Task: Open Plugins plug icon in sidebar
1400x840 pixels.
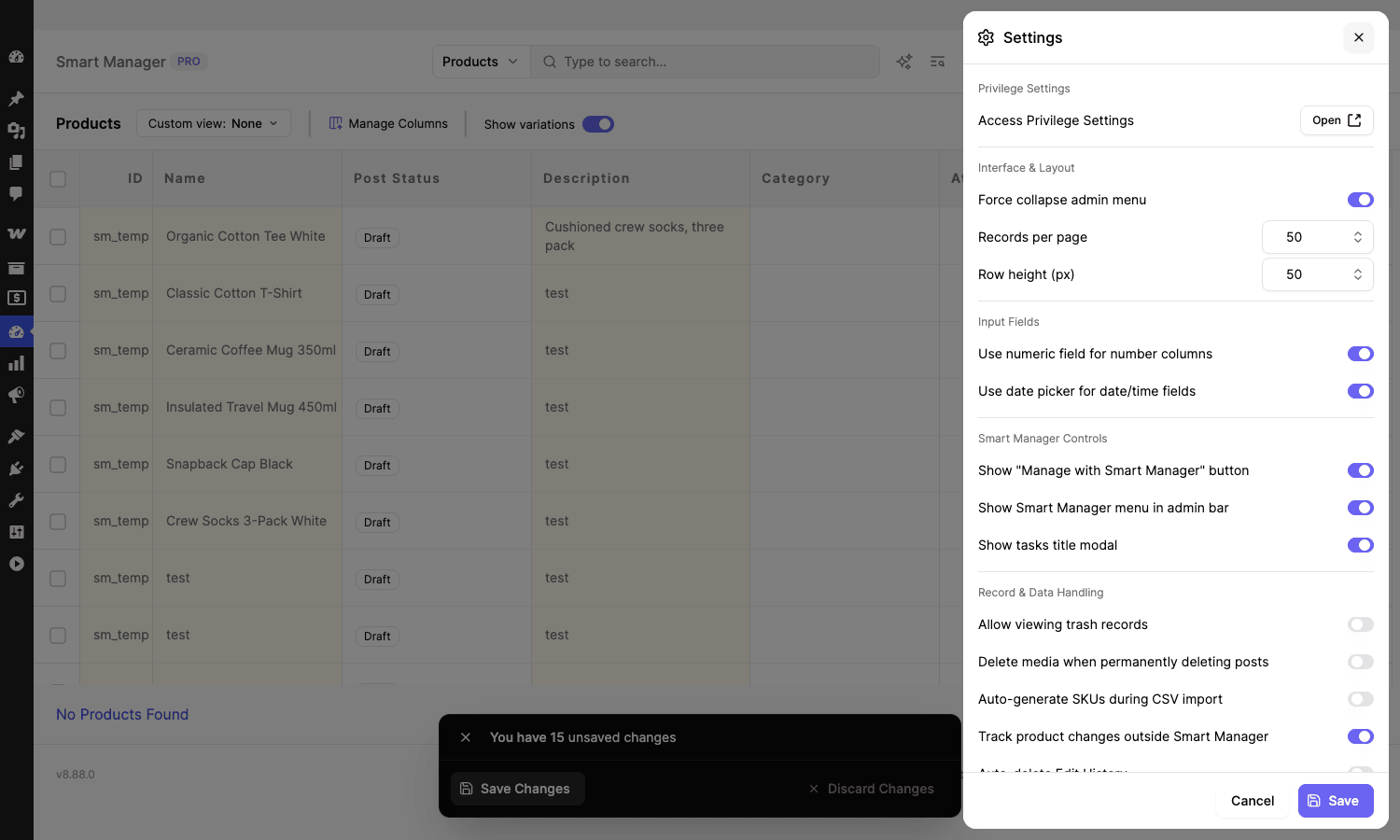Action: coord(16,469)
